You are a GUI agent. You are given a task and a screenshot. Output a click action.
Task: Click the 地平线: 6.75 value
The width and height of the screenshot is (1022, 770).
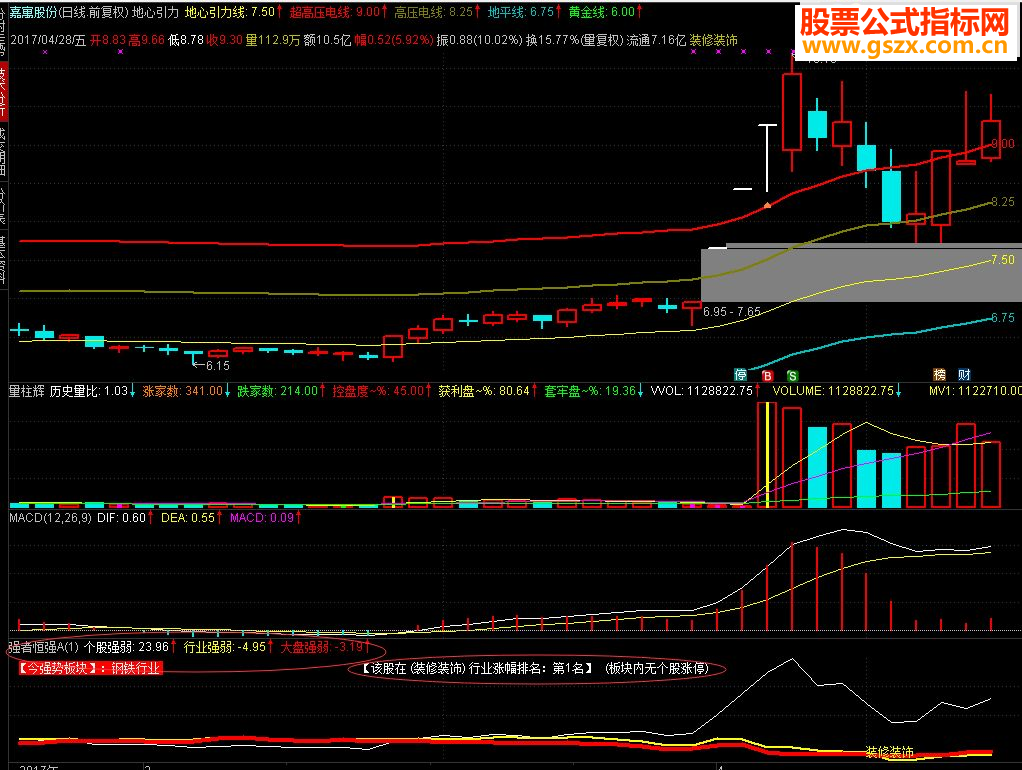tap(525, 12)
